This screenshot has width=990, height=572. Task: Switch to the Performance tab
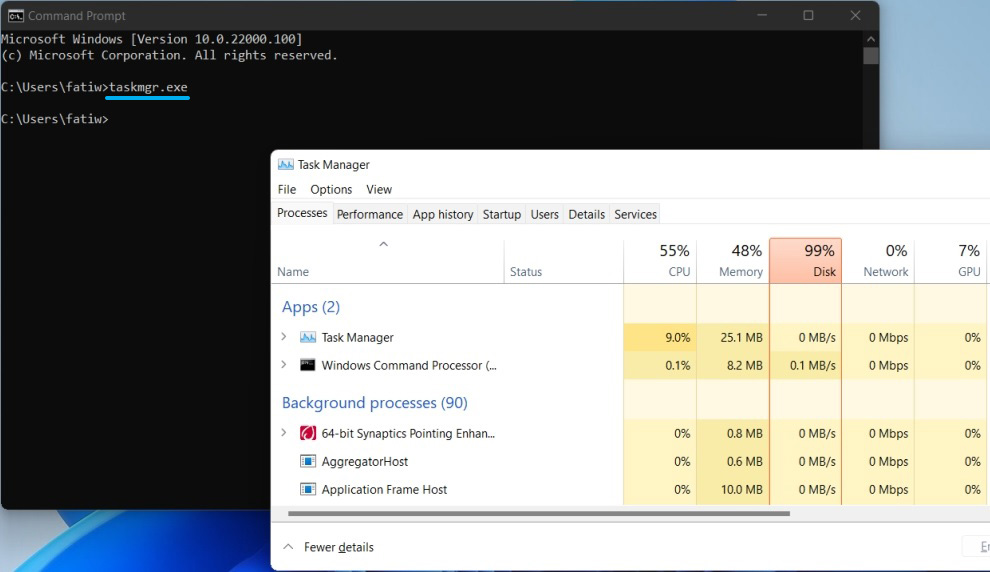pos(369,214)
